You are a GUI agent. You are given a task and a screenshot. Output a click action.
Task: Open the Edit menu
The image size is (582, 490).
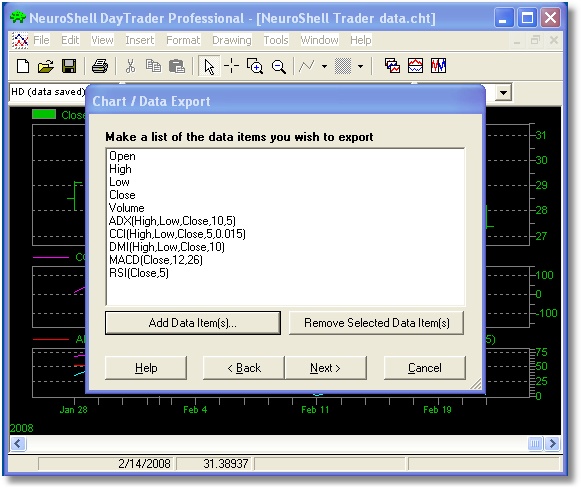[x=70, y=40]
